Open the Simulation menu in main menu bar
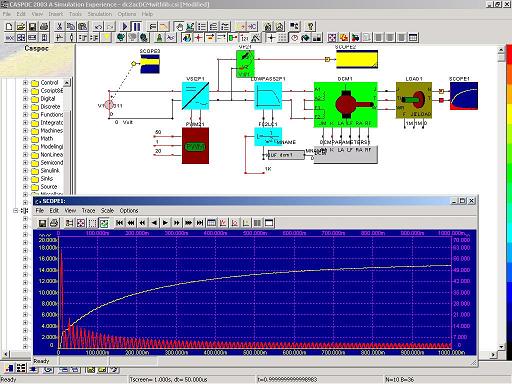Image resolution: width=512 pixels, height=384 pixels. coord(100,14)
